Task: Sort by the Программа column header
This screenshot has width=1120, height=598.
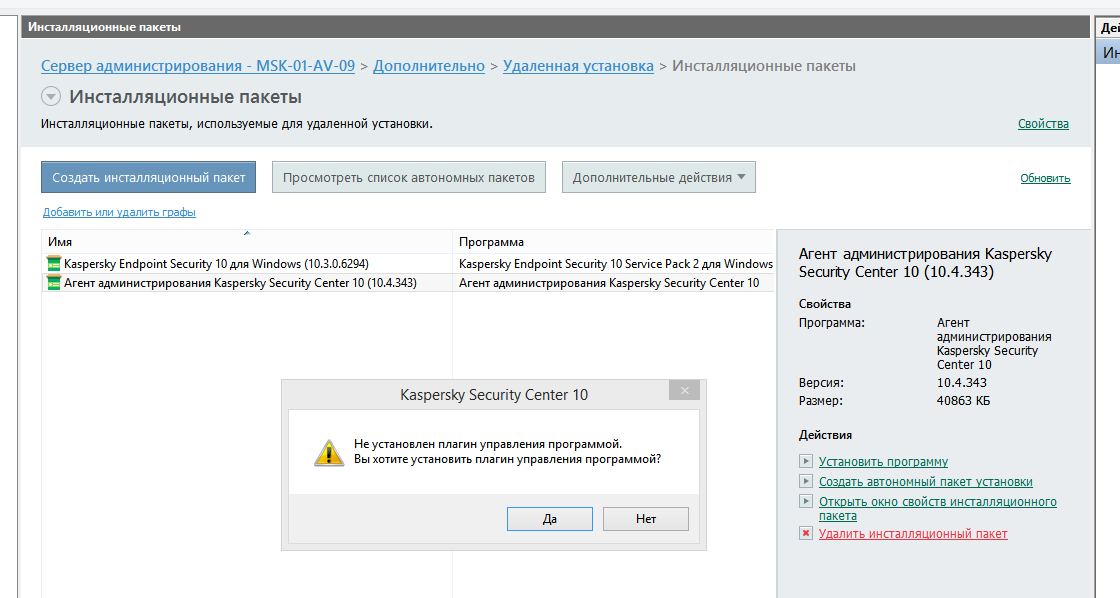Action: pos(614,241)
